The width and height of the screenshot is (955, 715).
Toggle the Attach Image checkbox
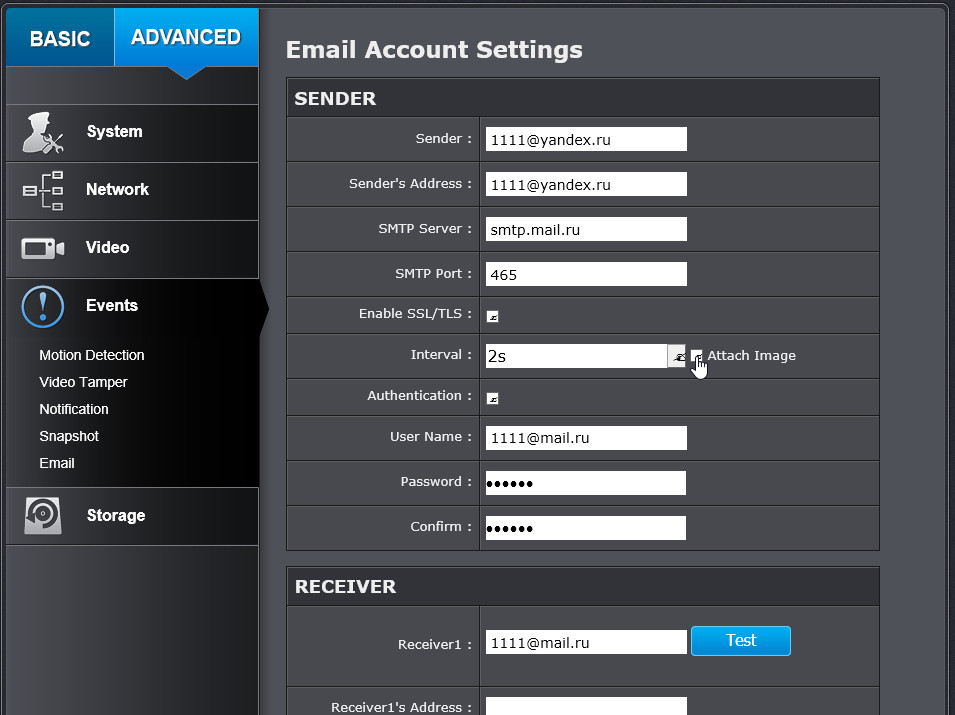pos(697,356)
